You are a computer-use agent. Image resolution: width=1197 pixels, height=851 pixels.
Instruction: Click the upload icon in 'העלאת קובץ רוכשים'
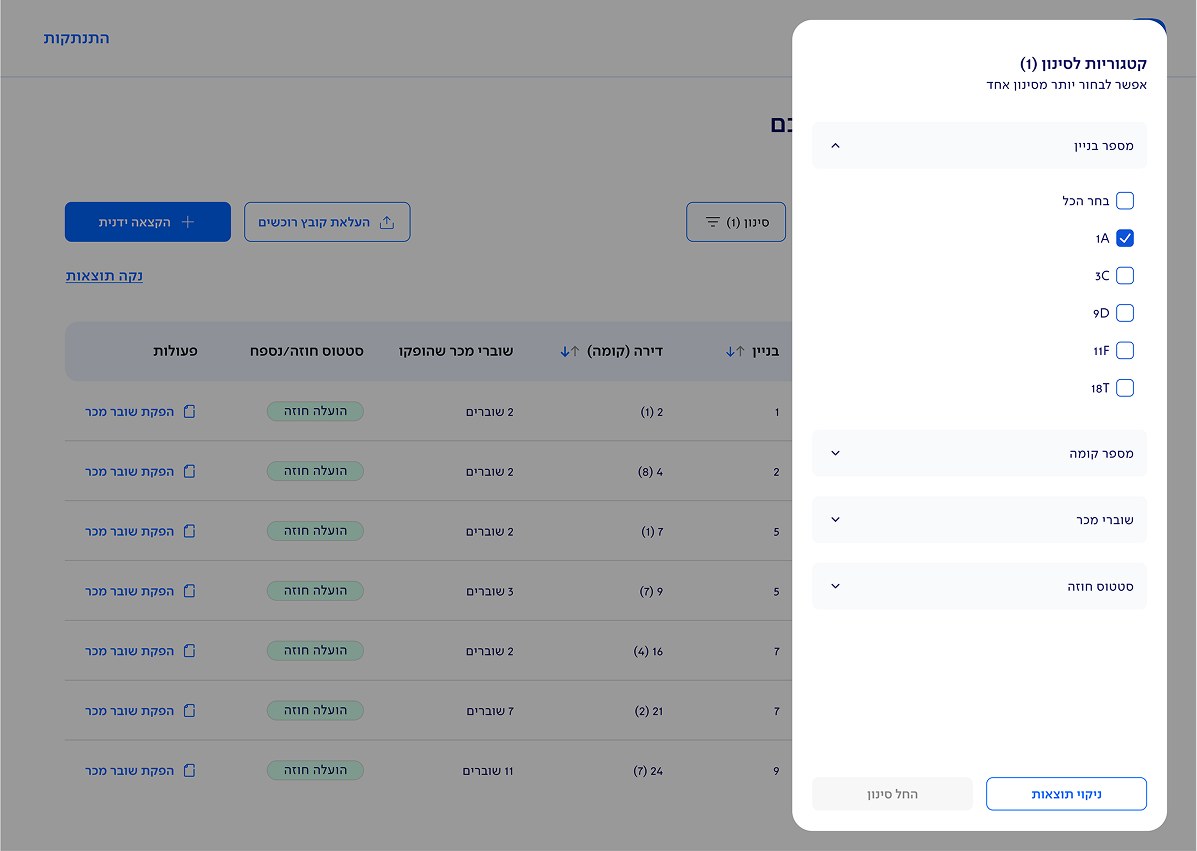(x=387, y=222)
